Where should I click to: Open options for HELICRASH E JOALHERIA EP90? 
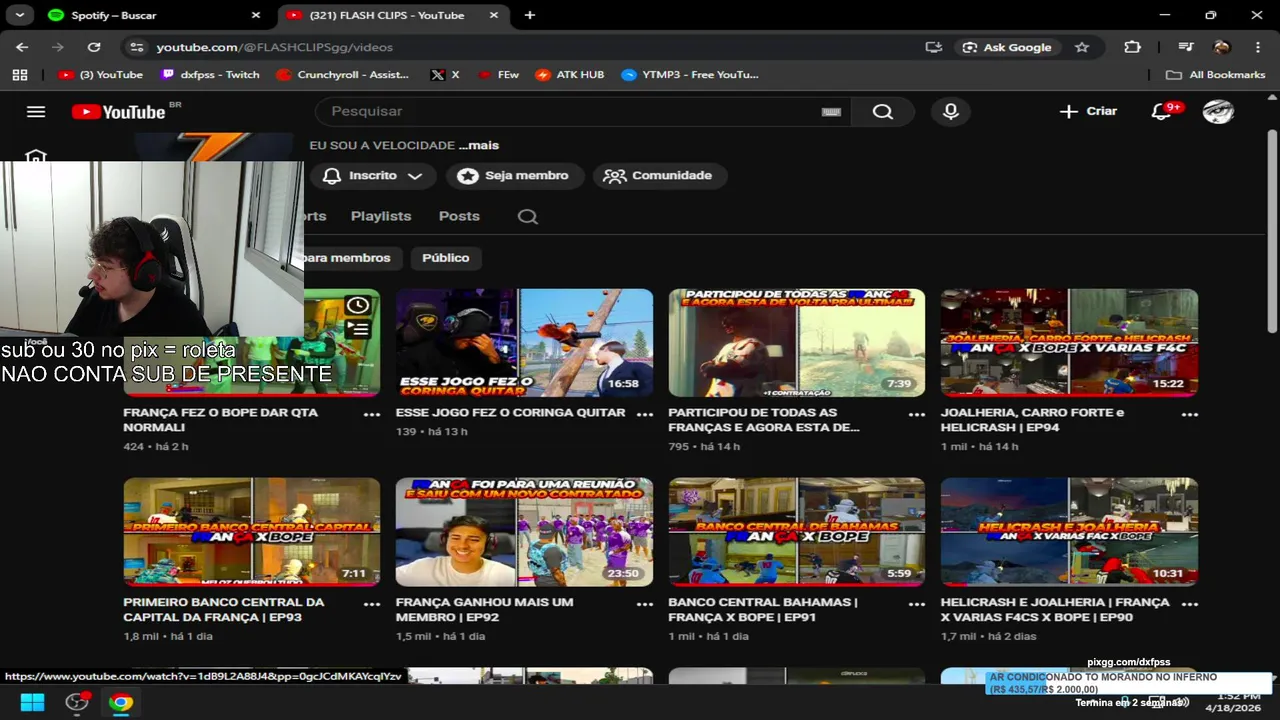pyautogui.click(x=1189, y=604)
